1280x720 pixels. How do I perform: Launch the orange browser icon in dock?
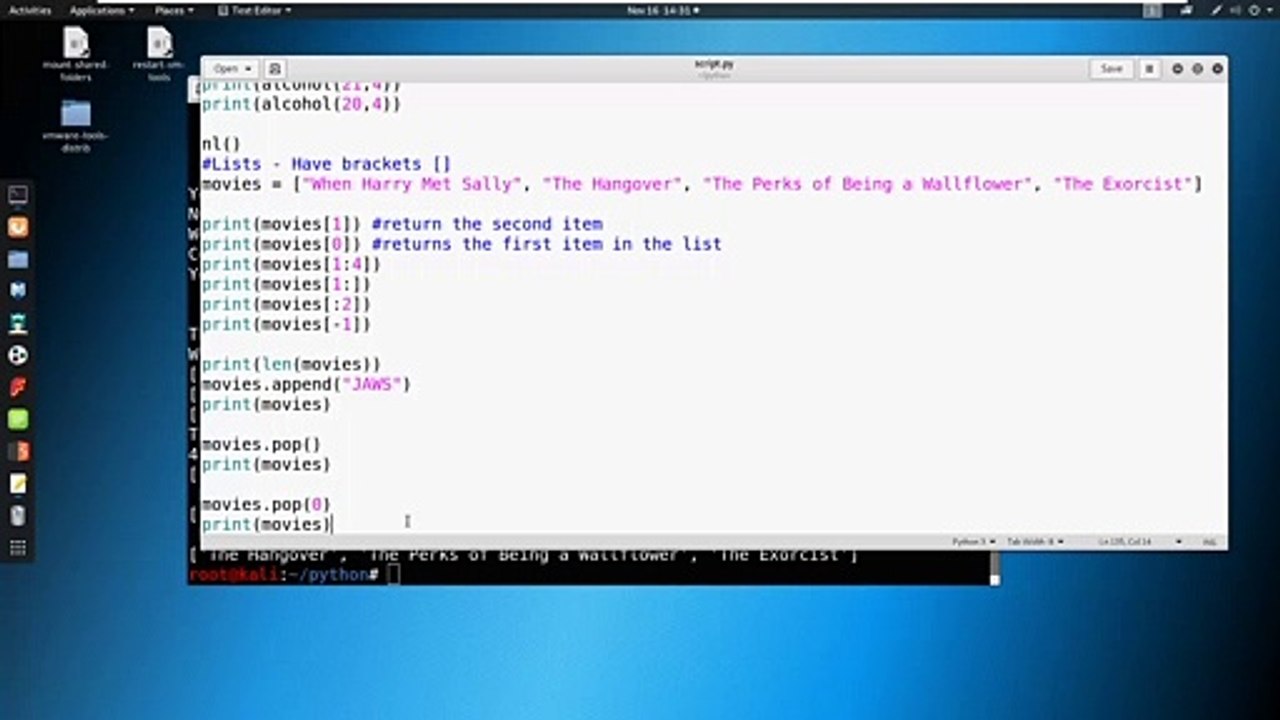point(18,227)
